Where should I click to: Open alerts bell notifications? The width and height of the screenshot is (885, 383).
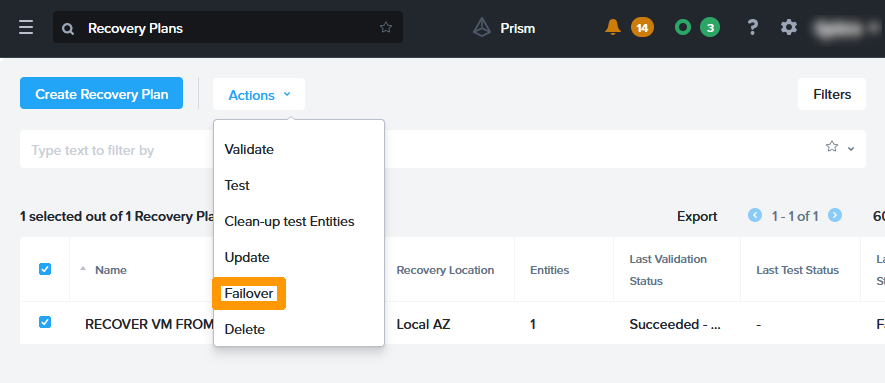coord(612,27)
